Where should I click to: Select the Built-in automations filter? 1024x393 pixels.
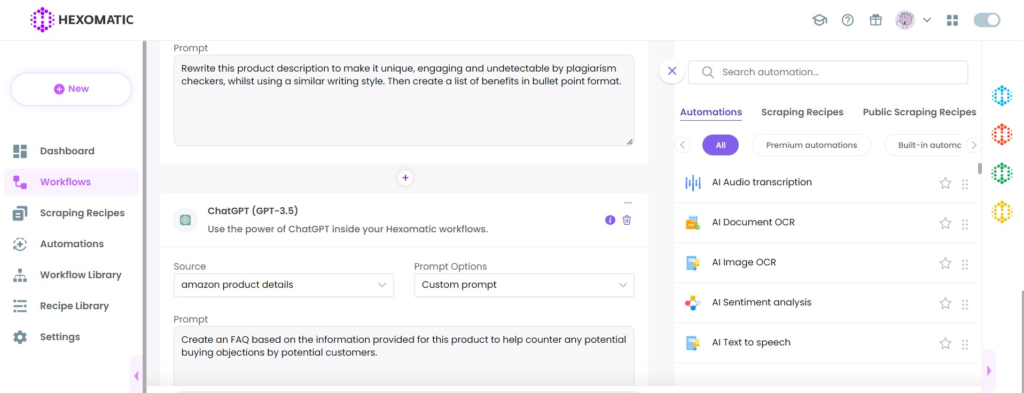click(x=924, y=145)
